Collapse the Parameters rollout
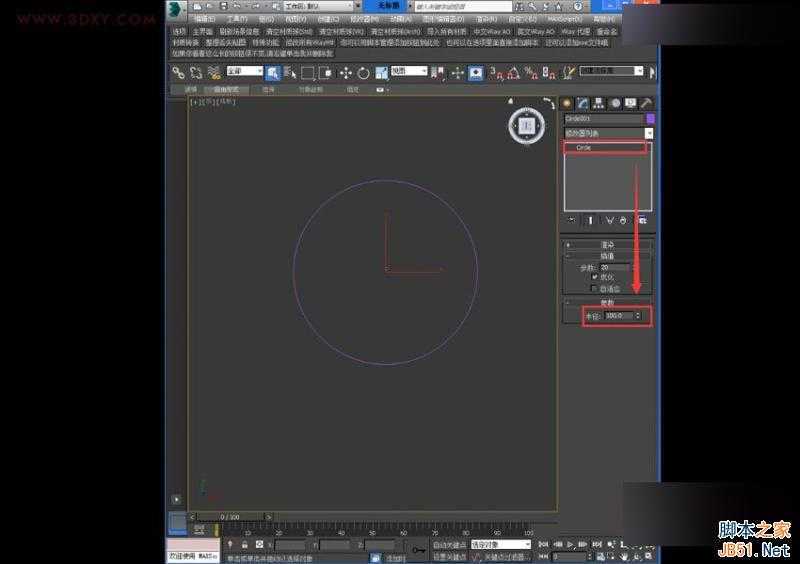Screen dimensions: 800x564 [608, 302]
